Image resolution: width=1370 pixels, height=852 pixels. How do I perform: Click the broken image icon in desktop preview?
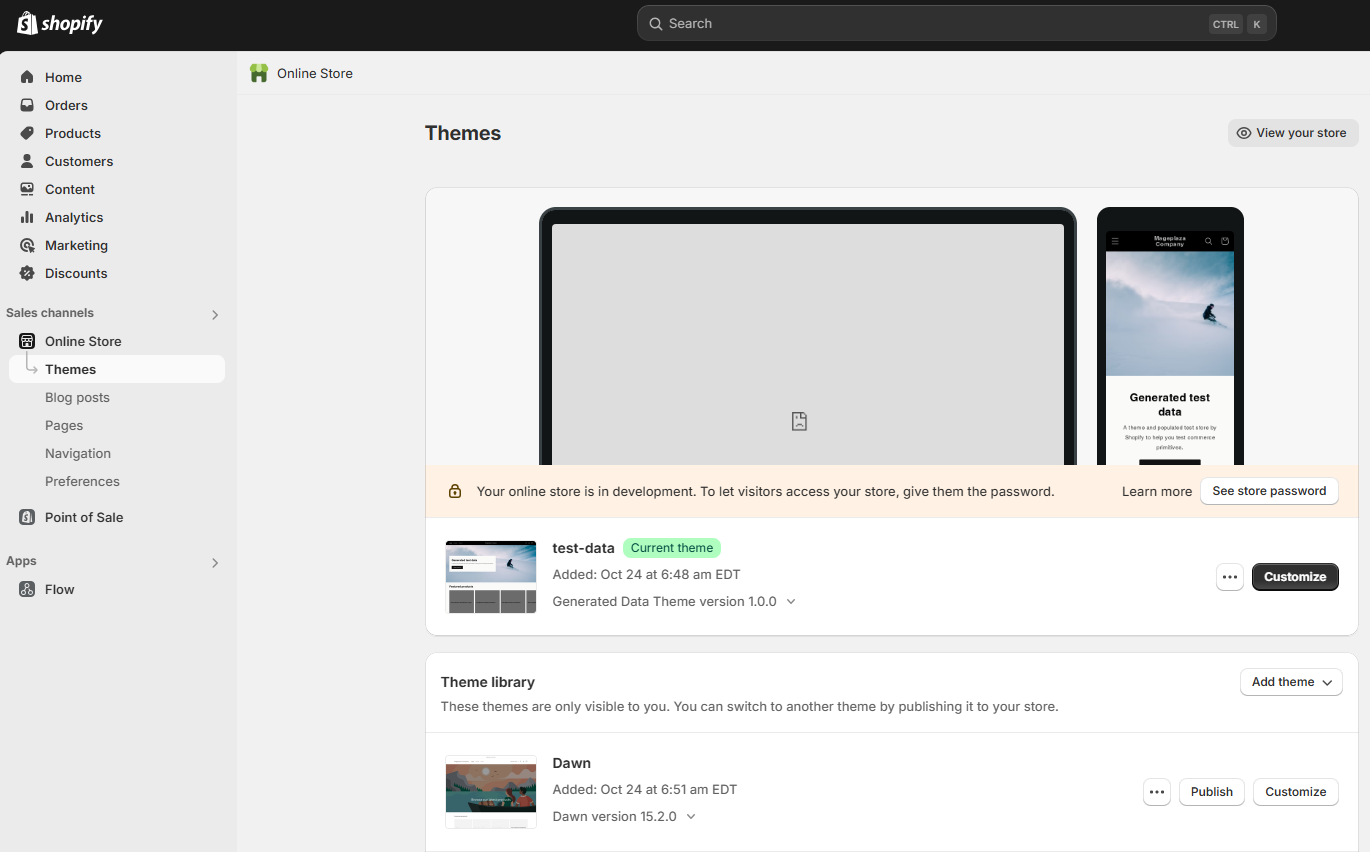click(799, 421)
